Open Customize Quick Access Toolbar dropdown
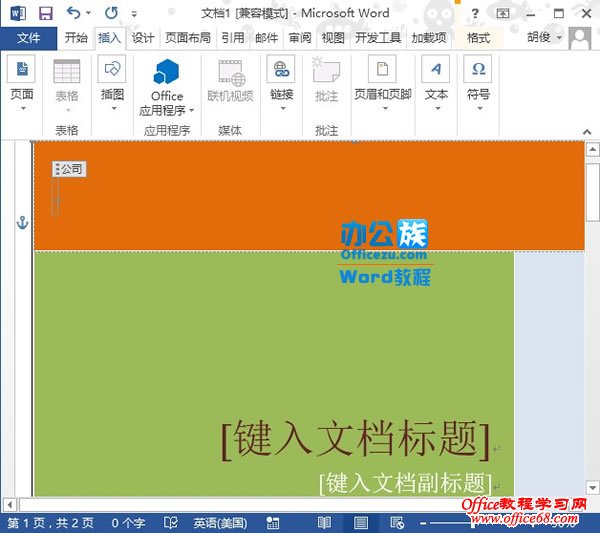 click(x=134, y=14)
